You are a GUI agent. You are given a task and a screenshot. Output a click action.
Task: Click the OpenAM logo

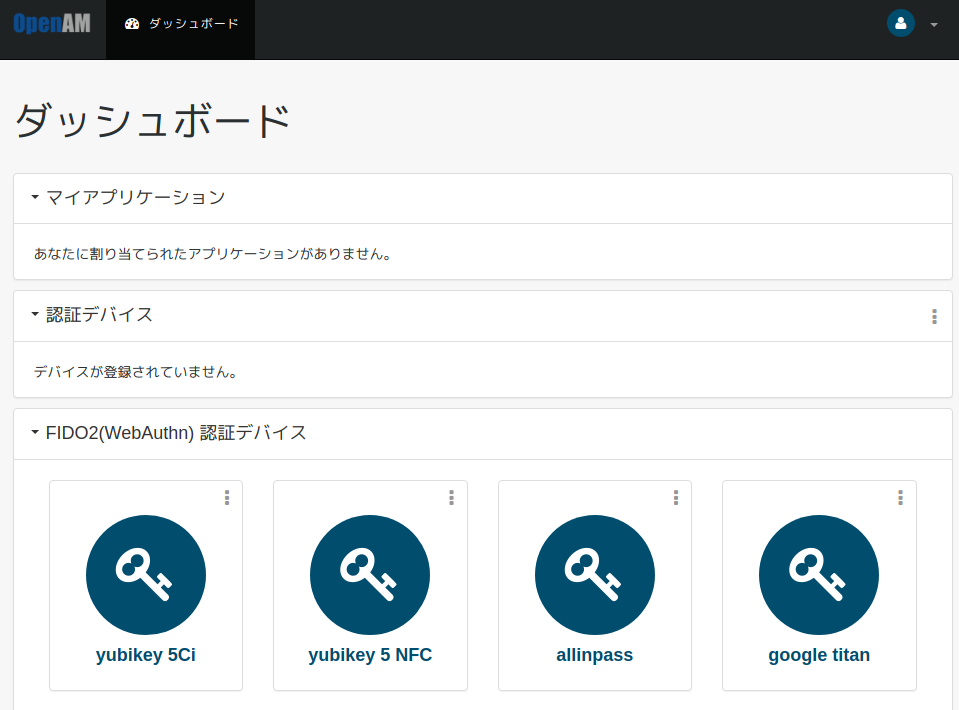click(52, 23)
